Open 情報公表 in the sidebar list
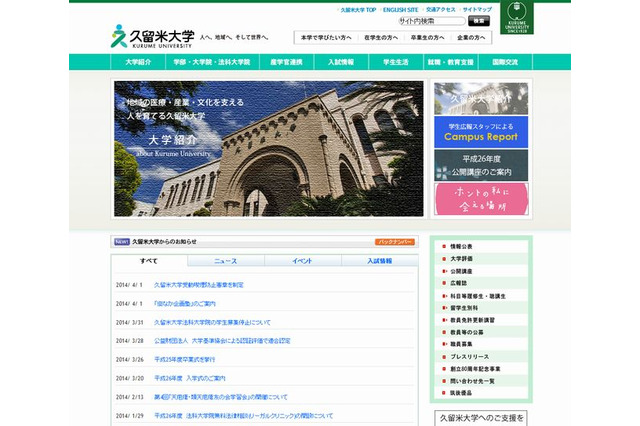The height and width of the screenshot is (426, 640). [x=461, y=246]
